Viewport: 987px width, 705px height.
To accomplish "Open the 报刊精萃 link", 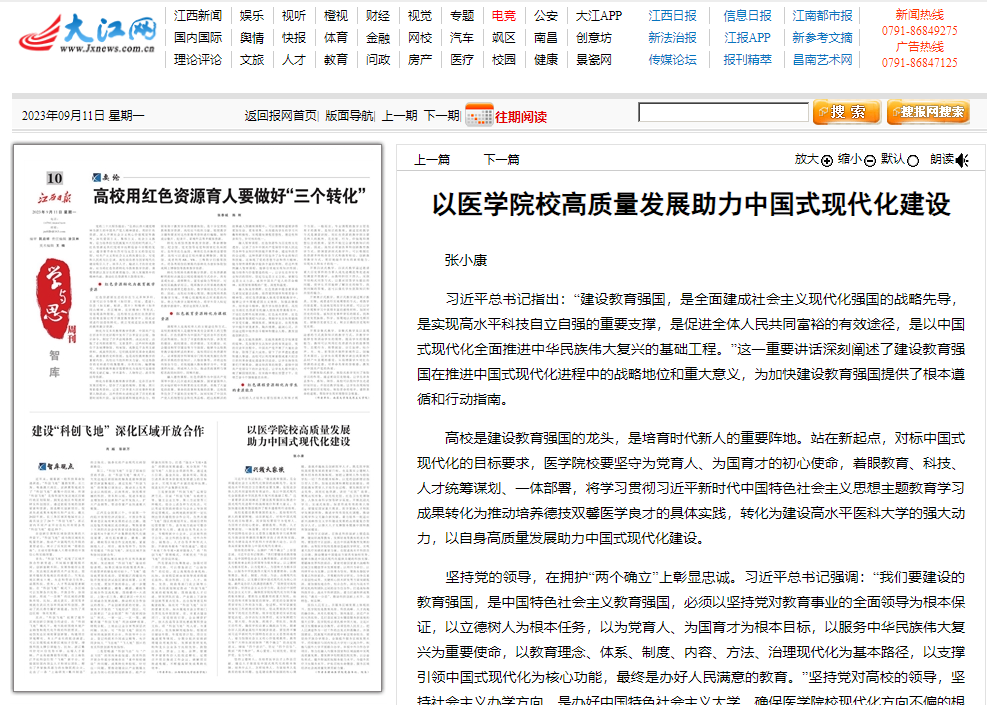I will (x=747, y=60).
